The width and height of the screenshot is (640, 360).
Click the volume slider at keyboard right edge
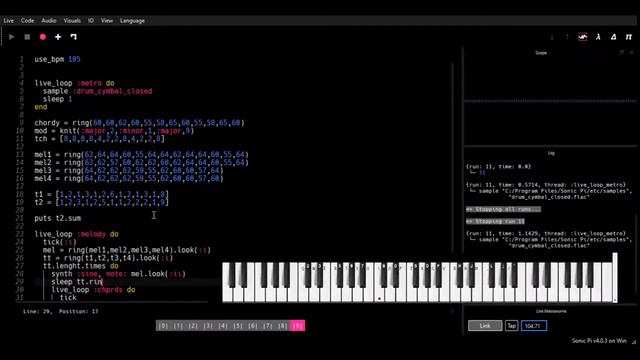coord(615,278)
